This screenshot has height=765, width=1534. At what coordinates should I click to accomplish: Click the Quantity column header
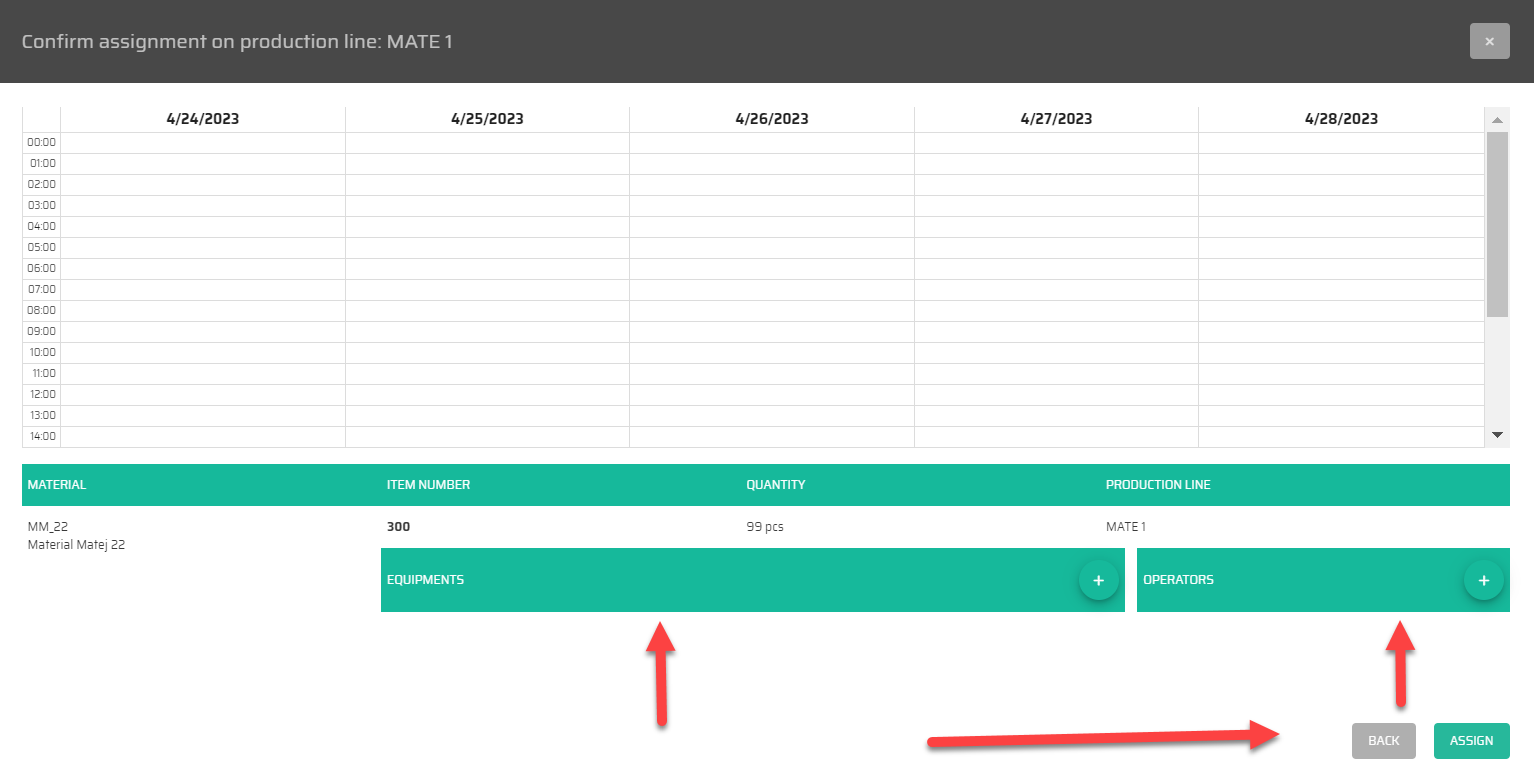coord(775,485)
